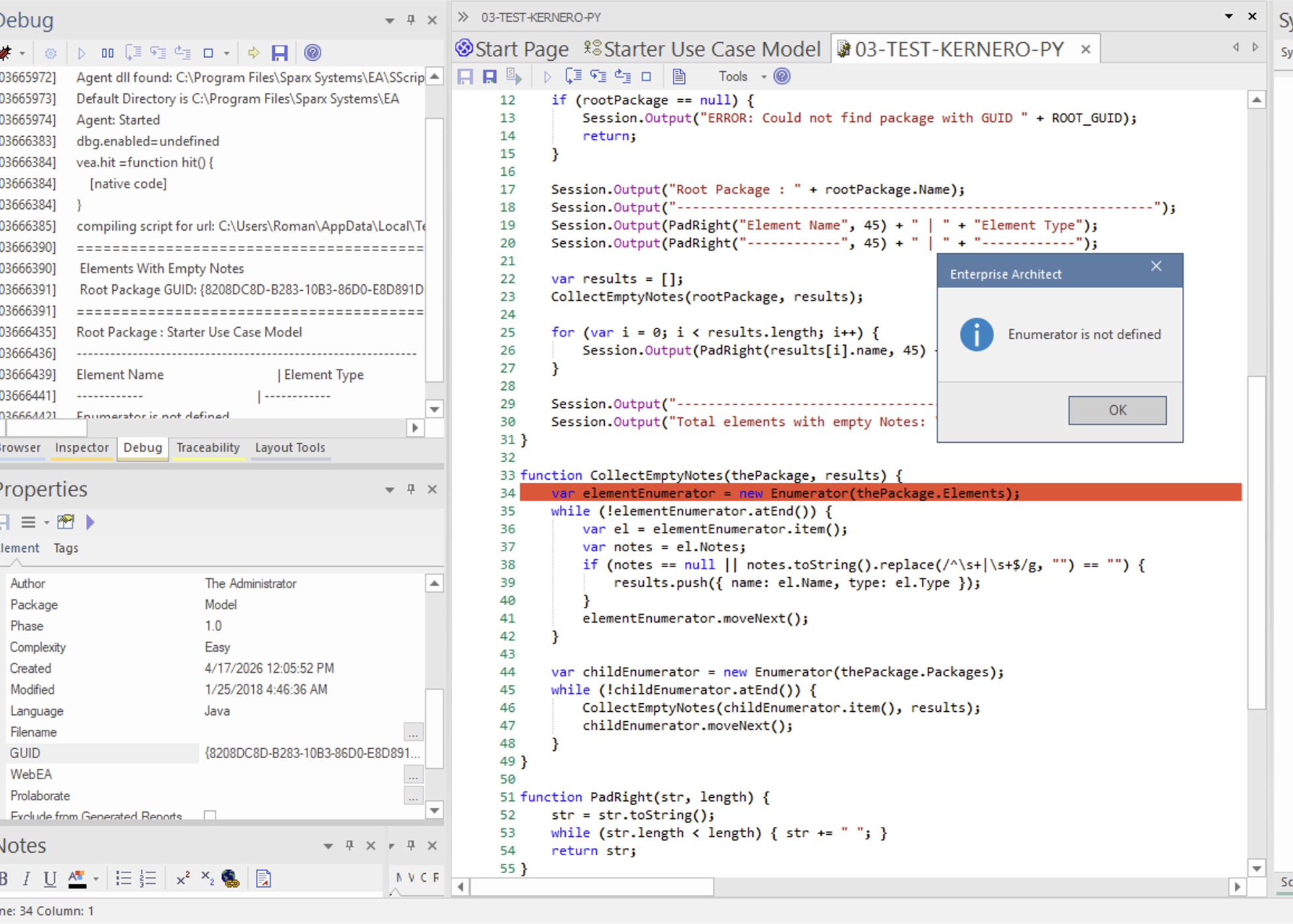Click the Step Out icon in Debug toolbar
The height and width of the screenshot is (924, 1293).
(x=182, y=53)
